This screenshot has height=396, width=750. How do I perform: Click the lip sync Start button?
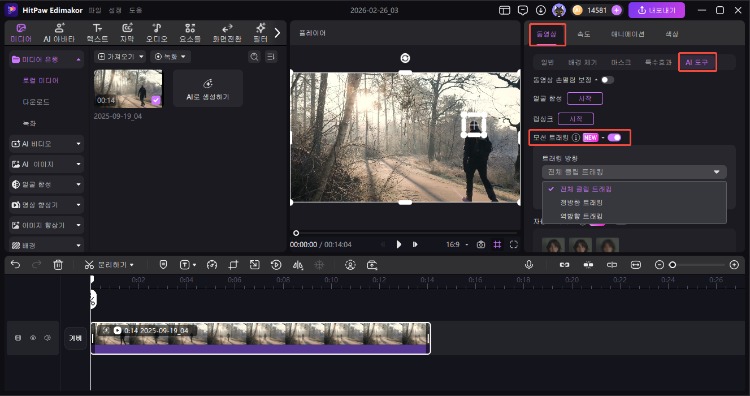575,119
